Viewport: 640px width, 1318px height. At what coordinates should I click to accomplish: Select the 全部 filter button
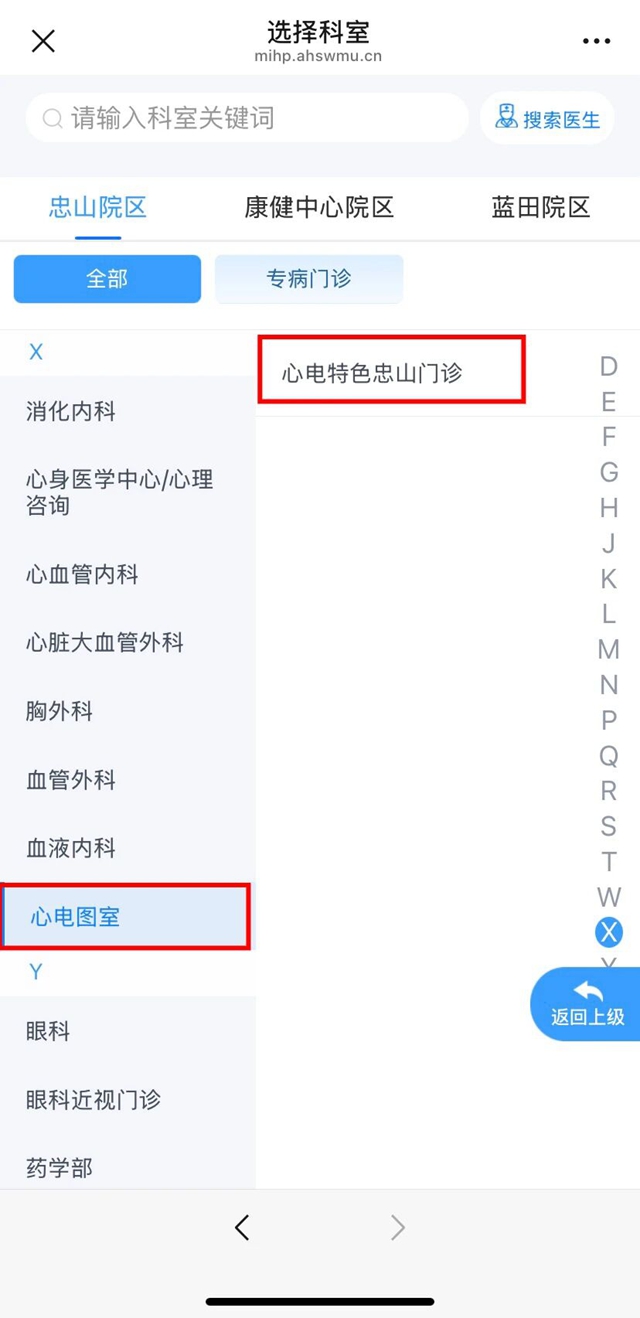click(x=107, y=279)
